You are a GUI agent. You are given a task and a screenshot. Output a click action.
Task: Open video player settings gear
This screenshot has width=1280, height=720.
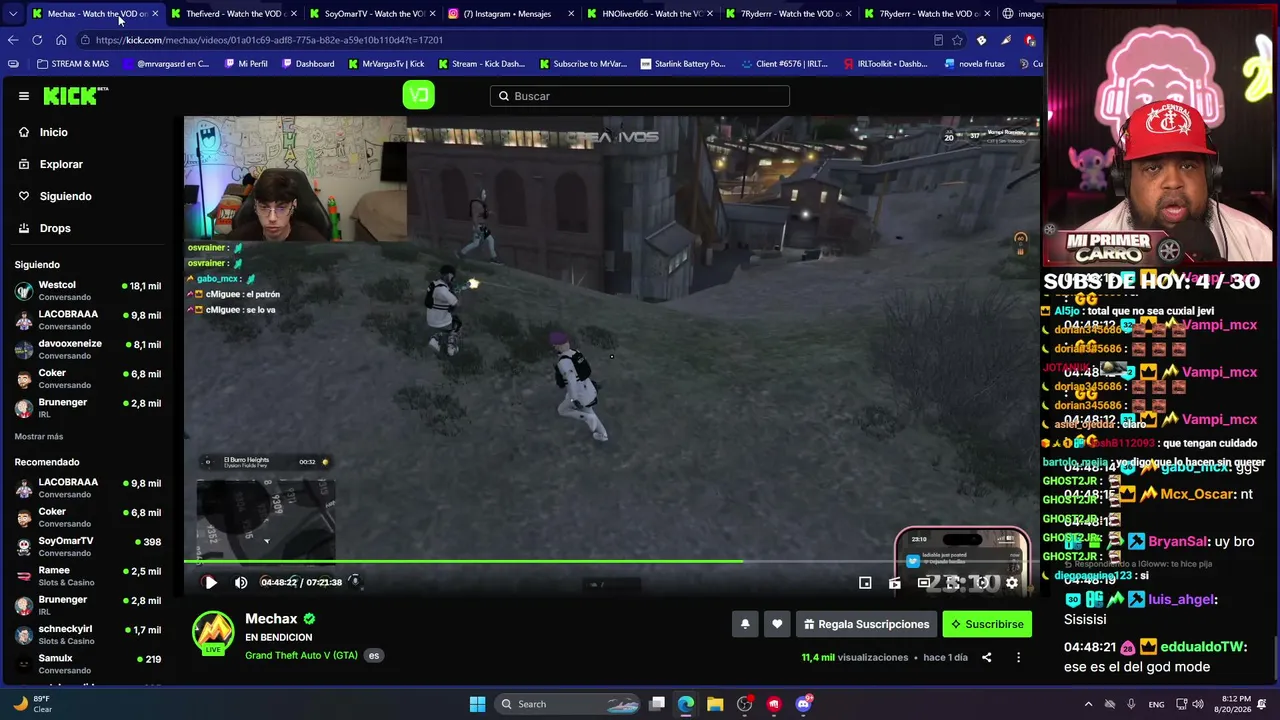(x=1012, y=583)
